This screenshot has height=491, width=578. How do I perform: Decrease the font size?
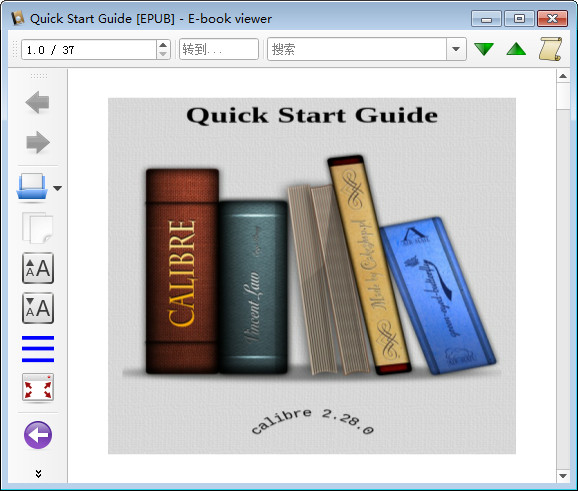pyautogui.click(x=38, y=308)
